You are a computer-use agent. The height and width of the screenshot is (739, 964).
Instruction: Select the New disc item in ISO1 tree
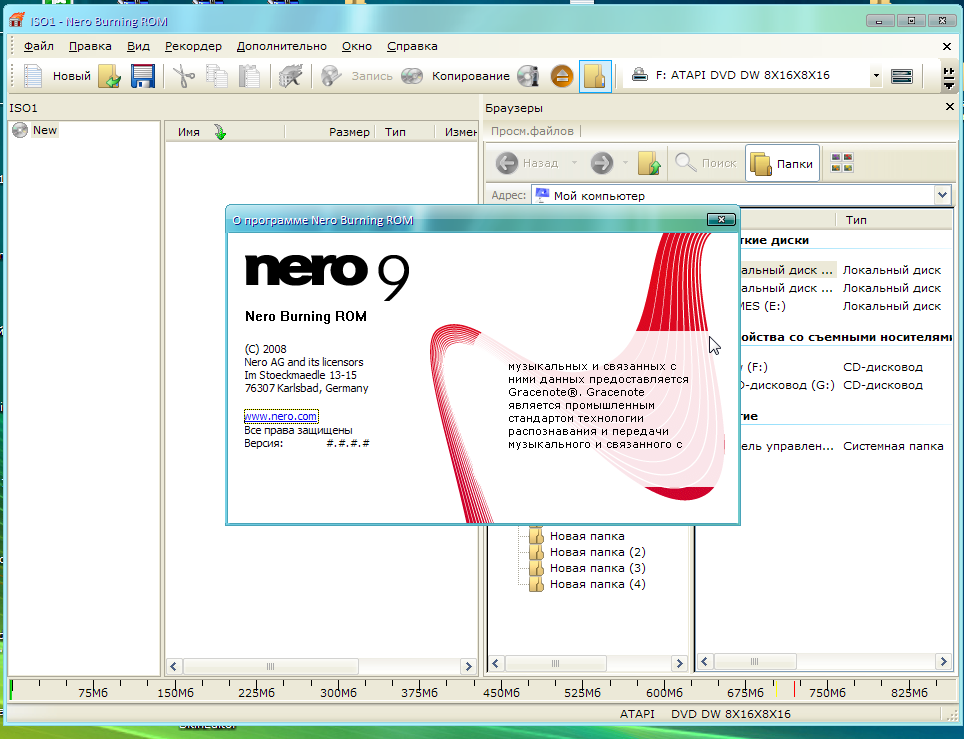[x=45, y=130]
